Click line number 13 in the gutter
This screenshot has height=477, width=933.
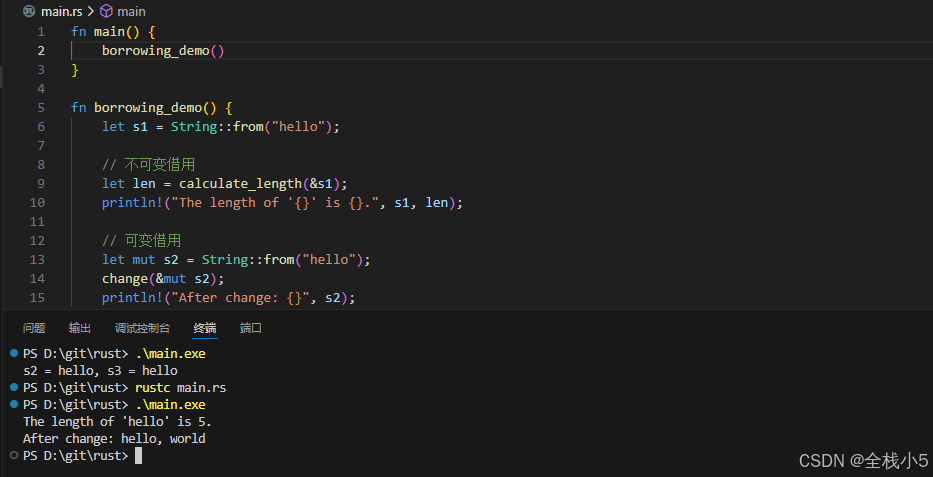click(x=37, y=260)
